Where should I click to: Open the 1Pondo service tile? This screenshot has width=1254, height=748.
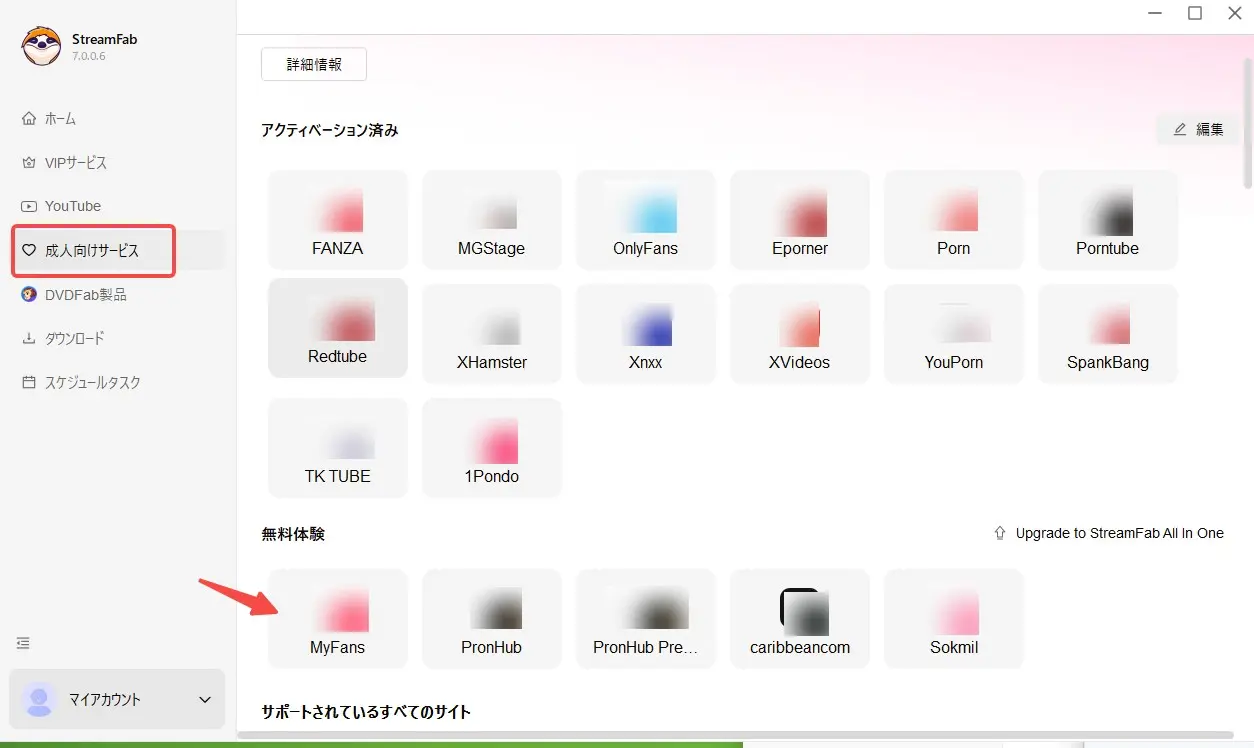492,448
